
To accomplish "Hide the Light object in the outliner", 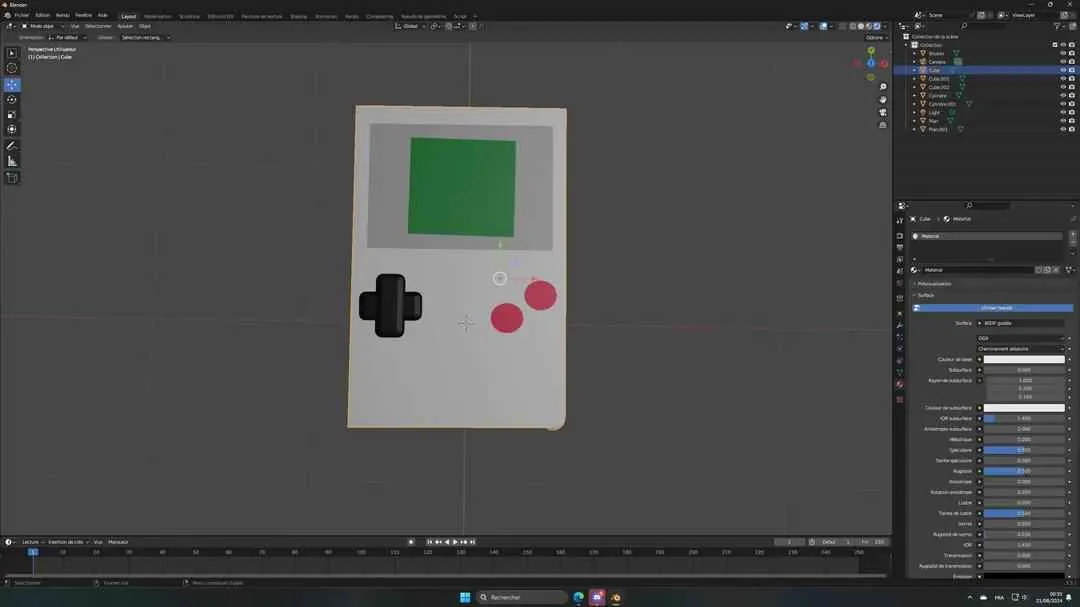I will (1063, 112).
